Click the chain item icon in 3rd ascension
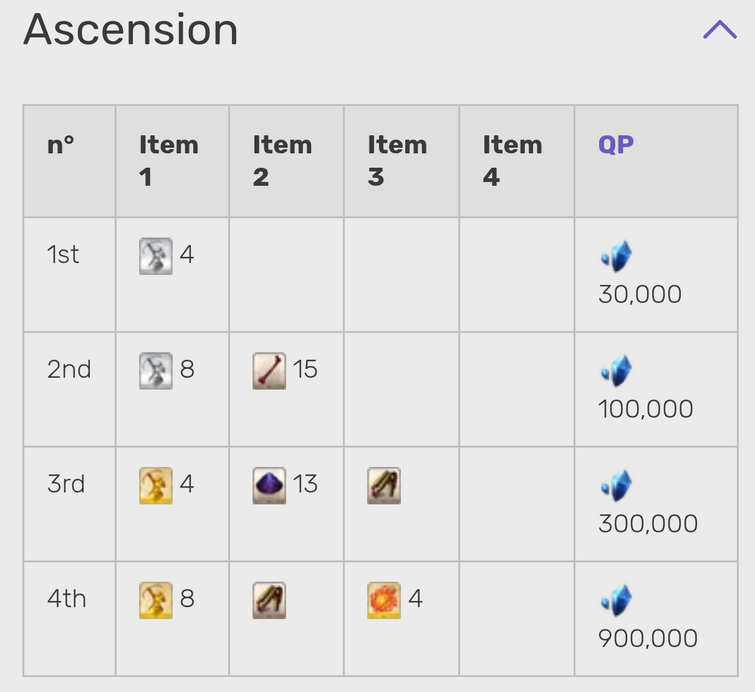Image resolution: width=755 pixels, height=692 pixels. [x=384, y=485]
